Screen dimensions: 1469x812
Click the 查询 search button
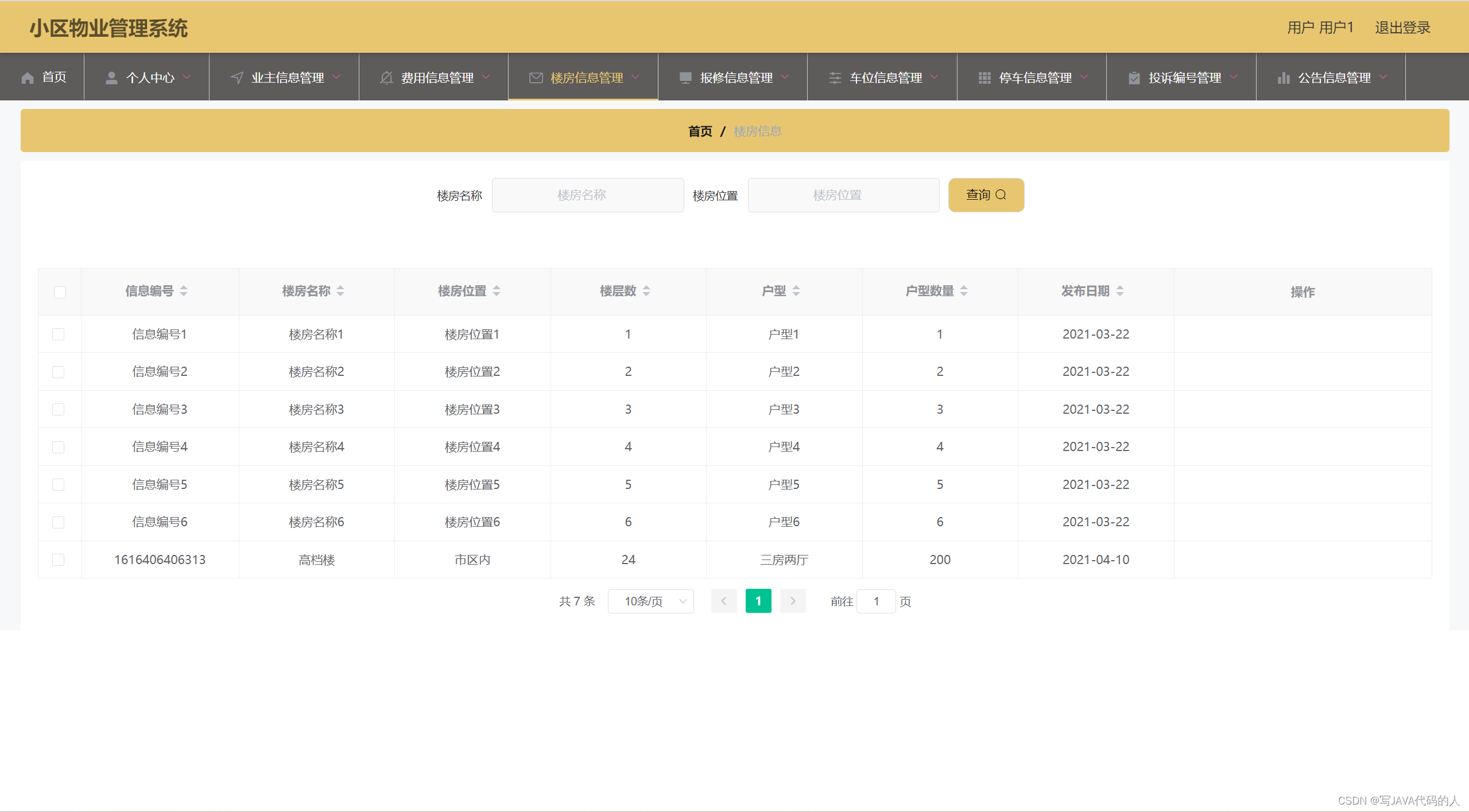pyautogui.click(x=986, y=195)
